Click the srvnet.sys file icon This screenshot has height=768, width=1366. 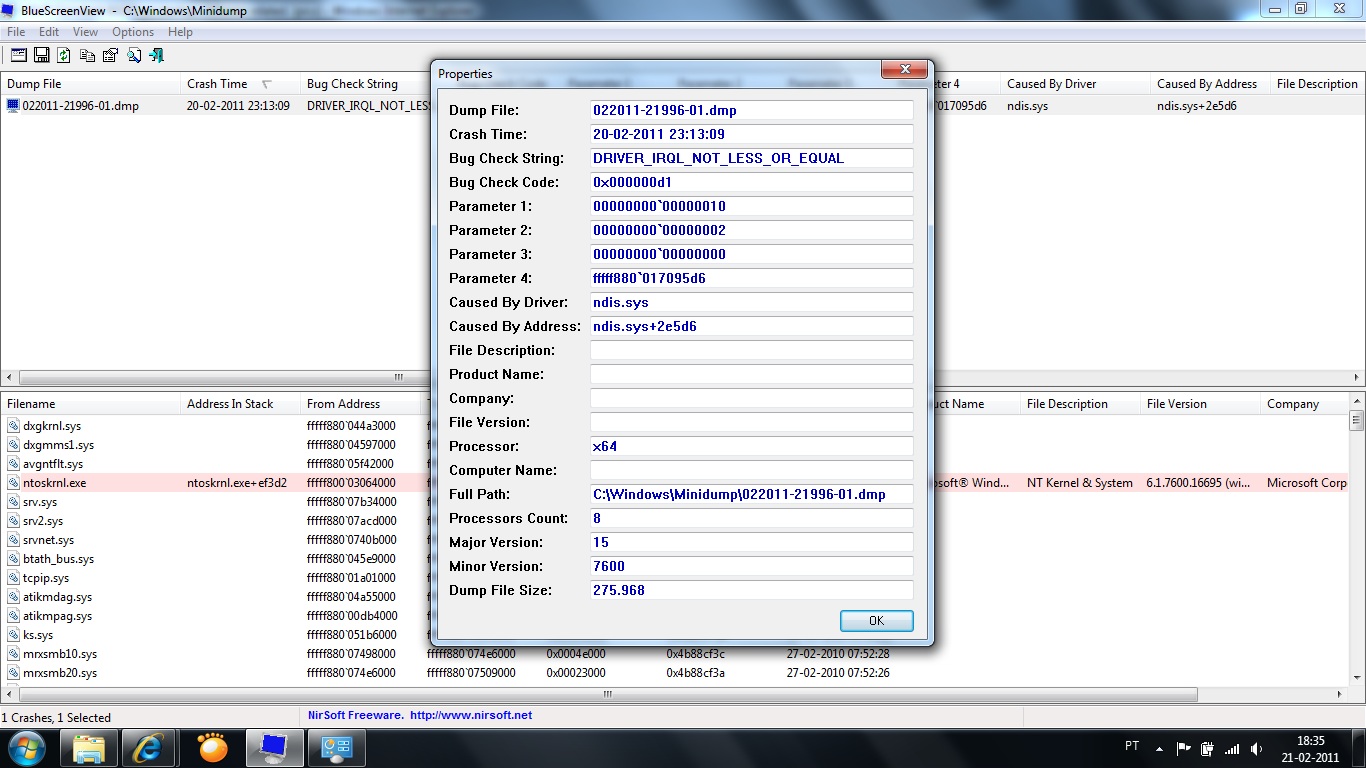point(13,540)
